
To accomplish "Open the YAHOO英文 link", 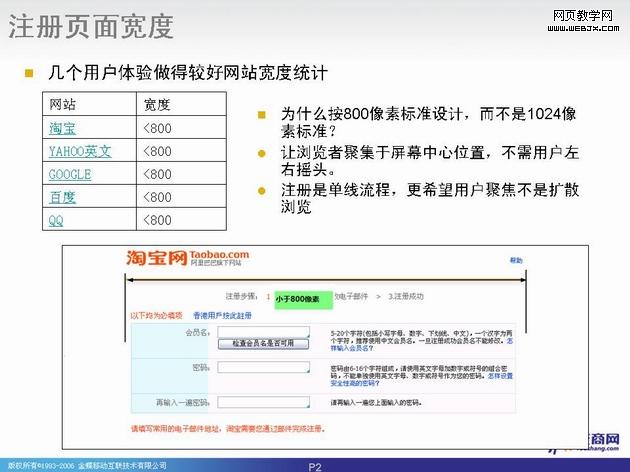I will [79, 151].
